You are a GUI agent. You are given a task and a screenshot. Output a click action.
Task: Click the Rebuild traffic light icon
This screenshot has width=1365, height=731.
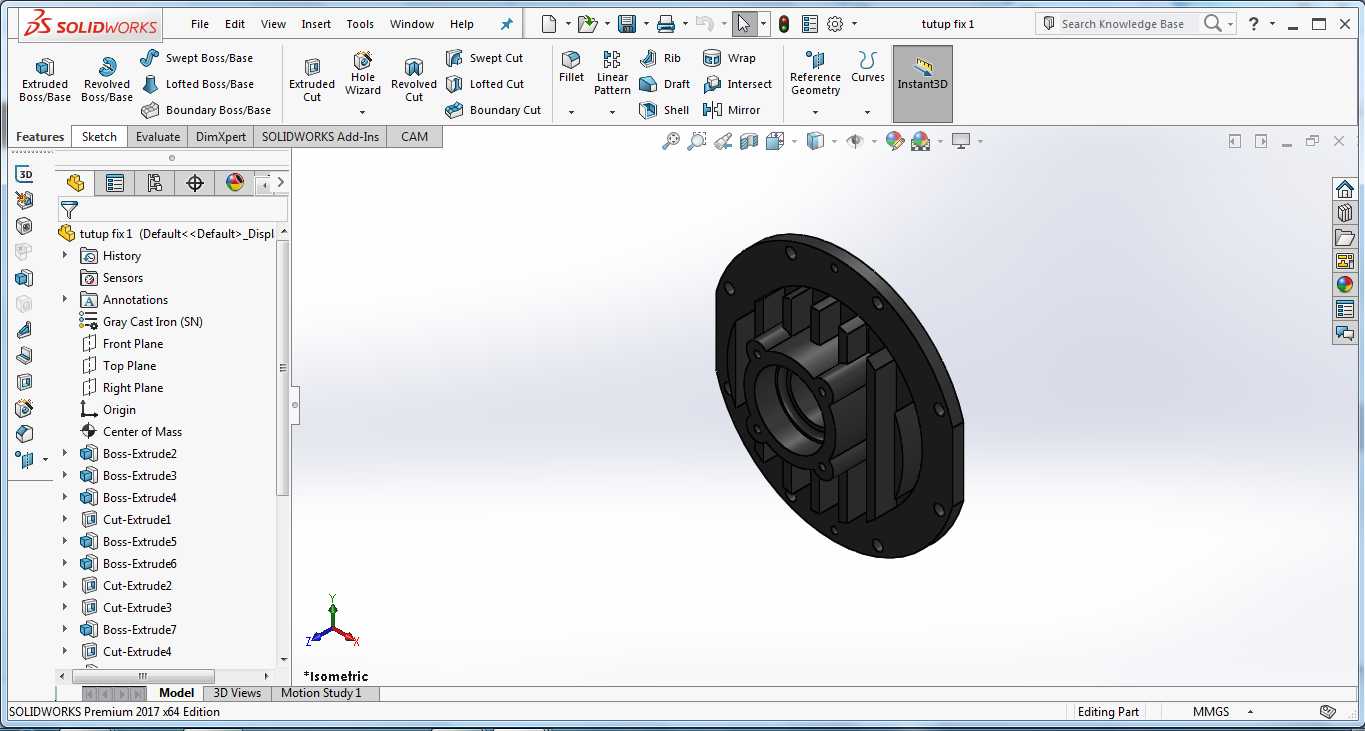point(784,24)
